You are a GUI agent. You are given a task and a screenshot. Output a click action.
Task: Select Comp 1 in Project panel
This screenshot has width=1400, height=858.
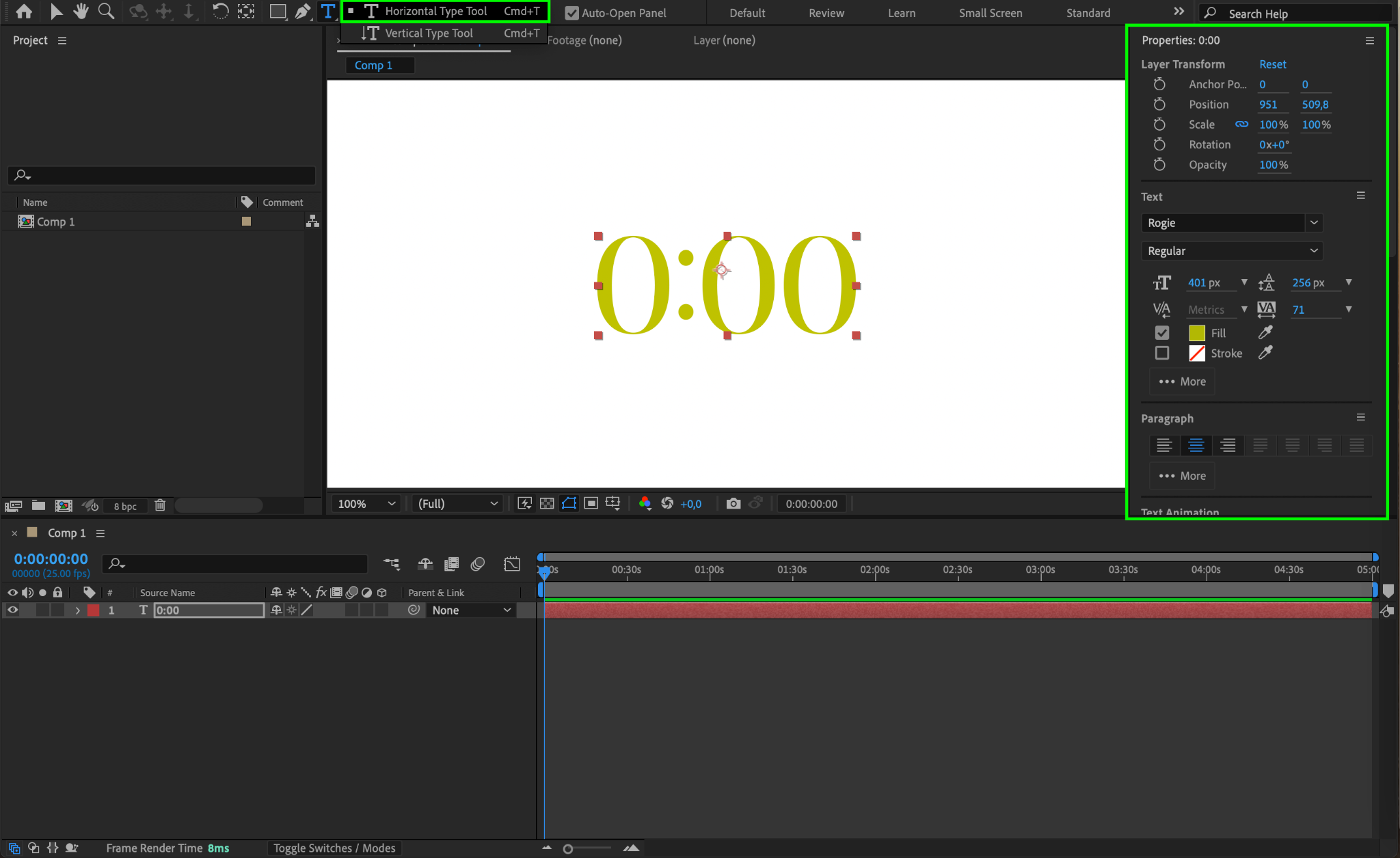click(x=55, y=222)
